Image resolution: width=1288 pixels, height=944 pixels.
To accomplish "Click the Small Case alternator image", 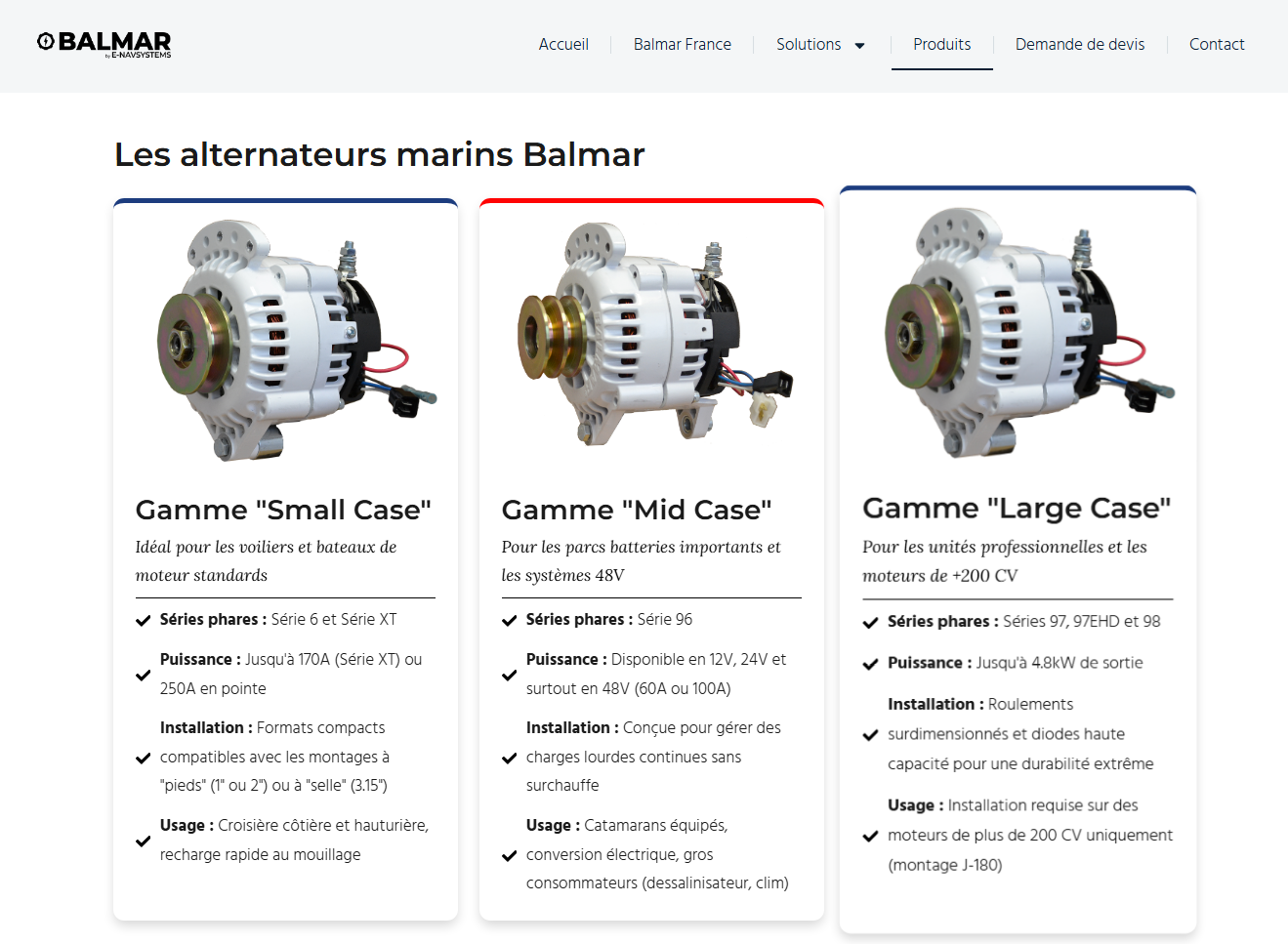I will pos(296,340).
